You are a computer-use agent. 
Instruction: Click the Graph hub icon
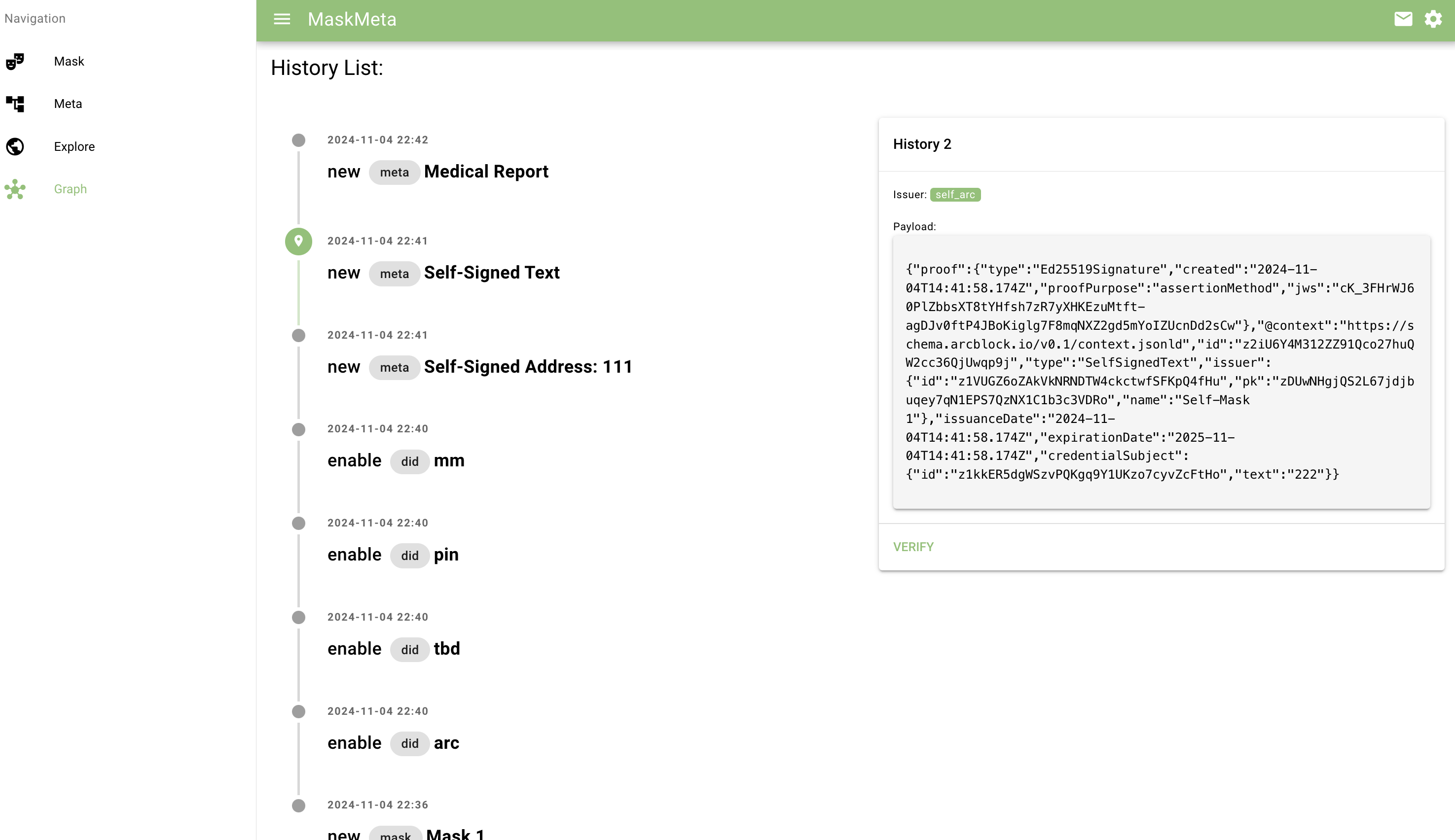(x=15, y=189)
